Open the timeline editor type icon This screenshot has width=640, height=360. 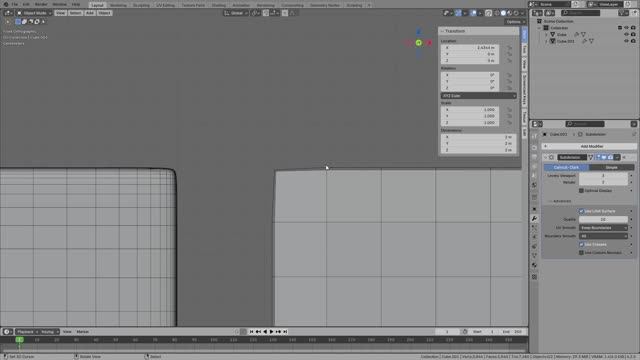tap(8, 332)
